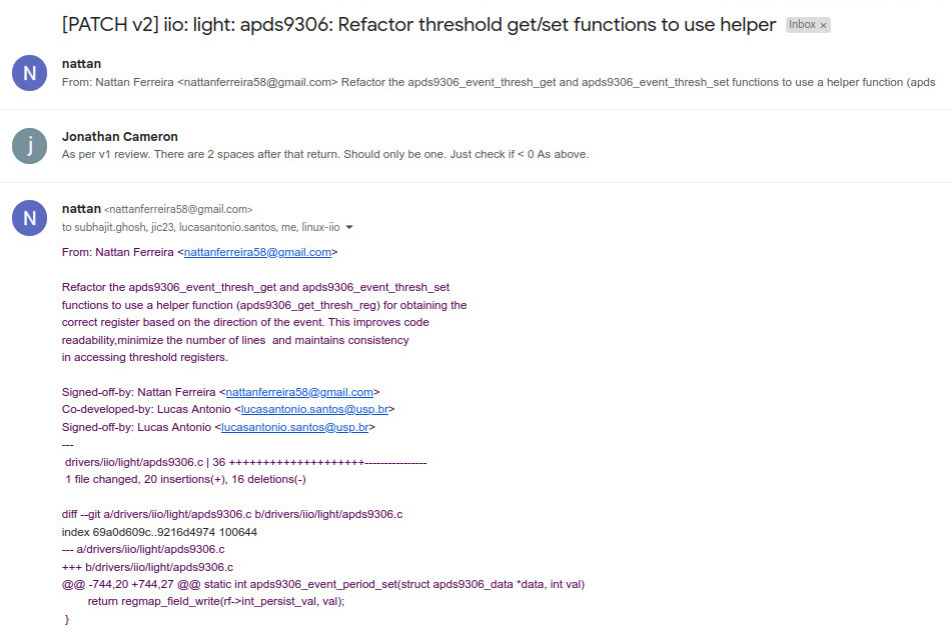Open Signed-off-by nattanferreira58@gmail.com link

click(299, 392)
